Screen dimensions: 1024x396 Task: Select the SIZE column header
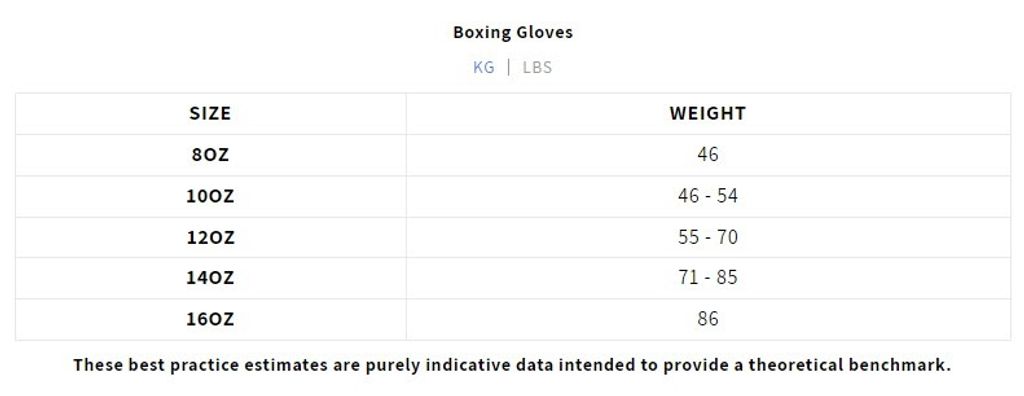[x=210, y=113]
